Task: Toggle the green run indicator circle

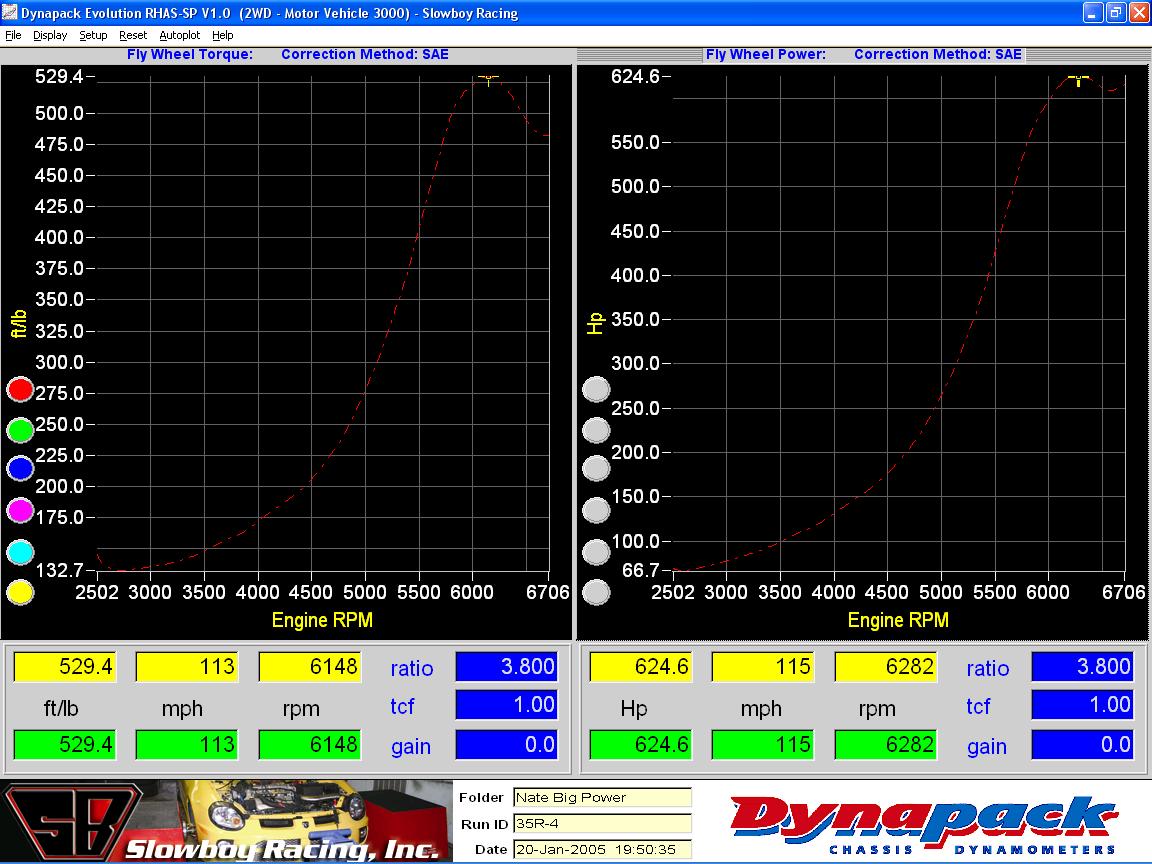Action: click(20, 429)
